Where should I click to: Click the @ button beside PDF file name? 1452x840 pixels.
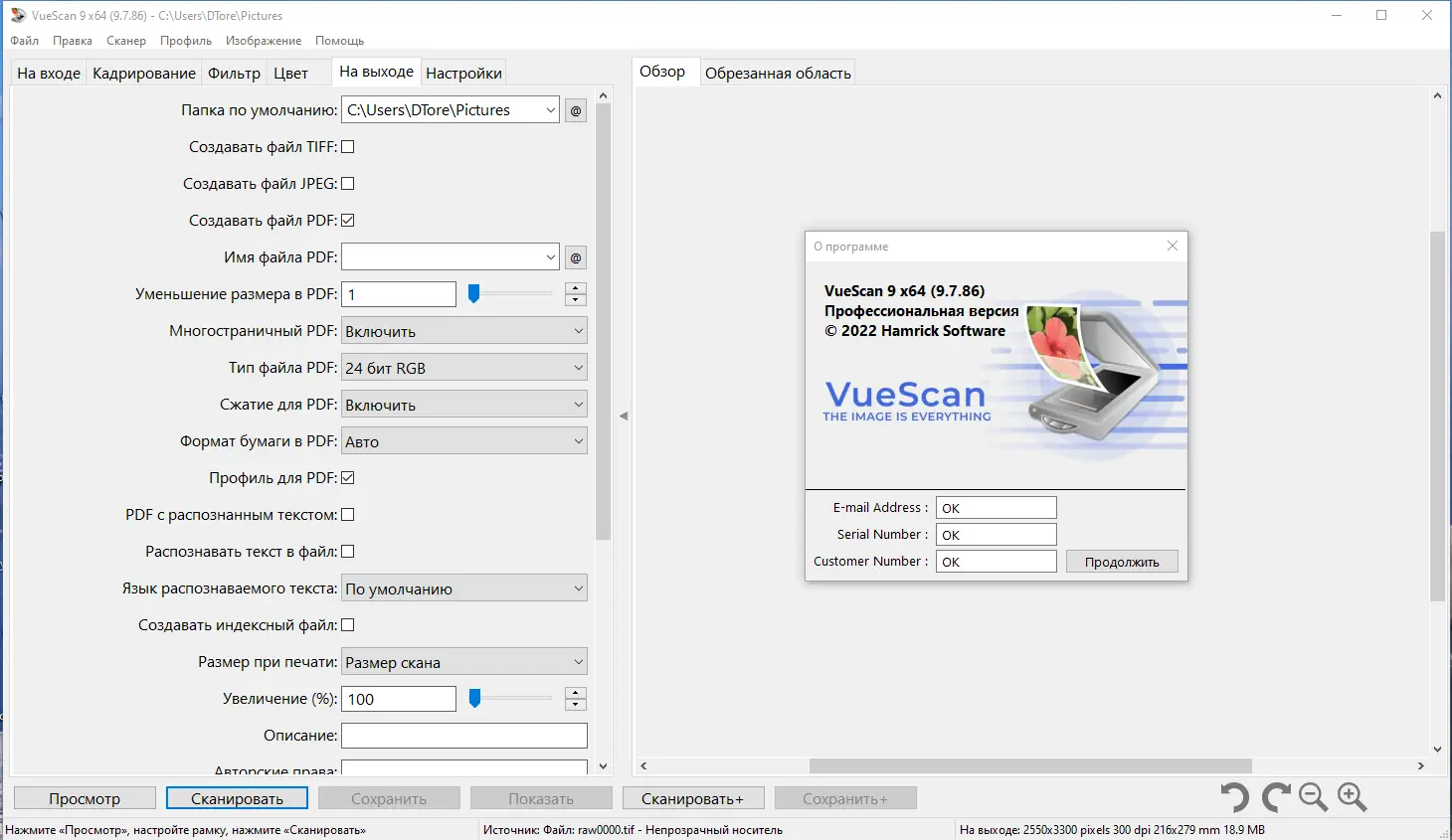[576, 257]
